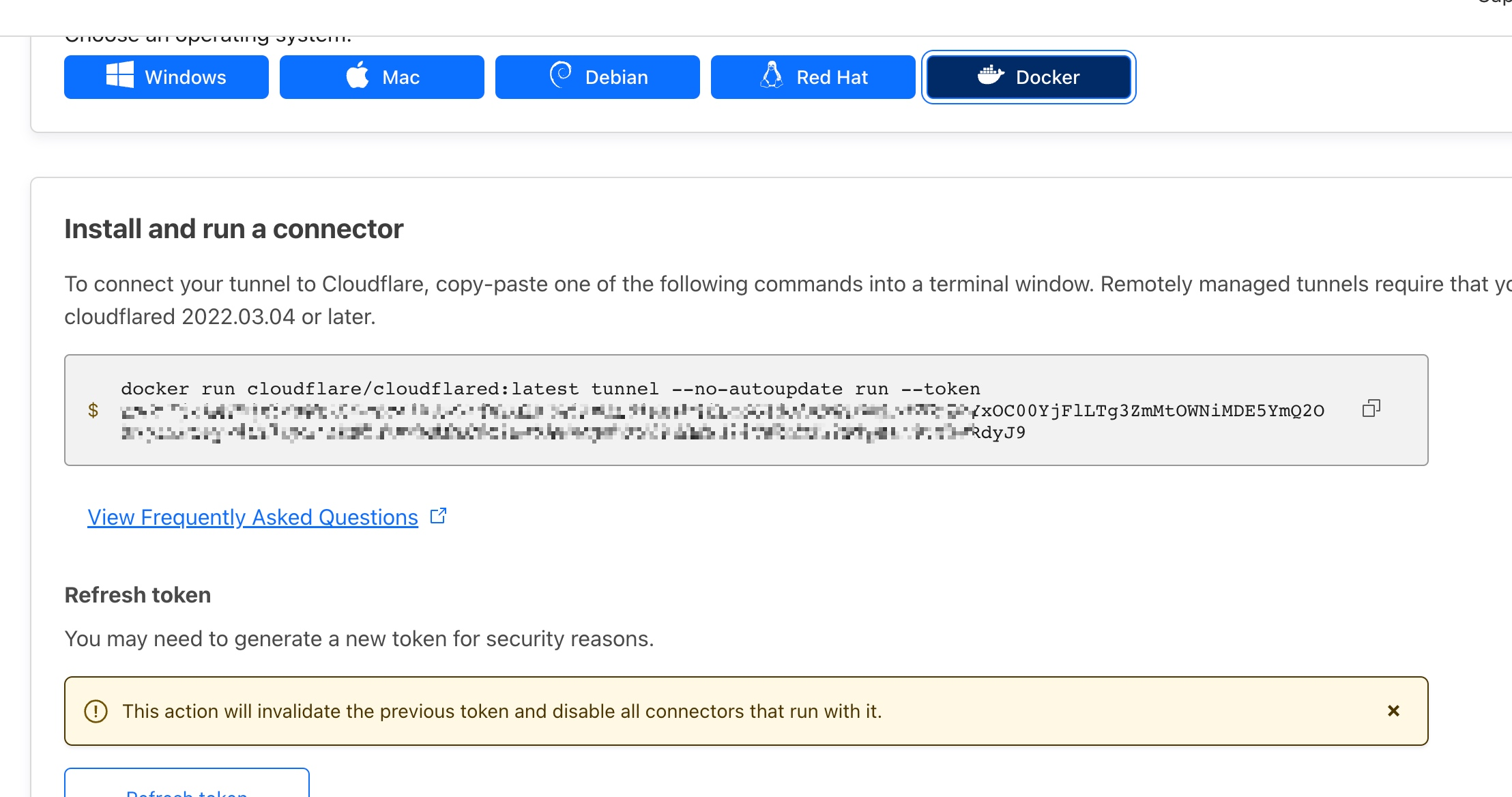Copy the docker run command
1512x797 pixels.
(x=1371, y=409)
